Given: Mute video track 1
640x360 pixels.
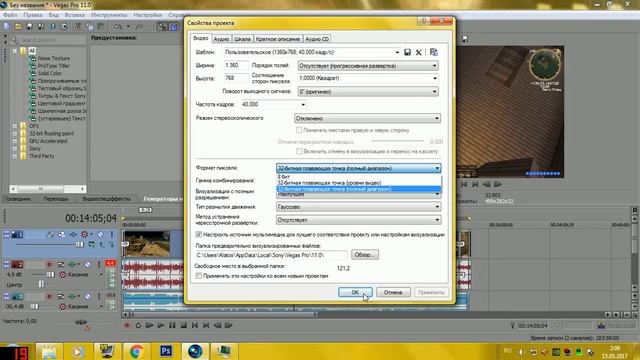Looking at the screenshot, I should pyautogui.click(x=100, y=234).
